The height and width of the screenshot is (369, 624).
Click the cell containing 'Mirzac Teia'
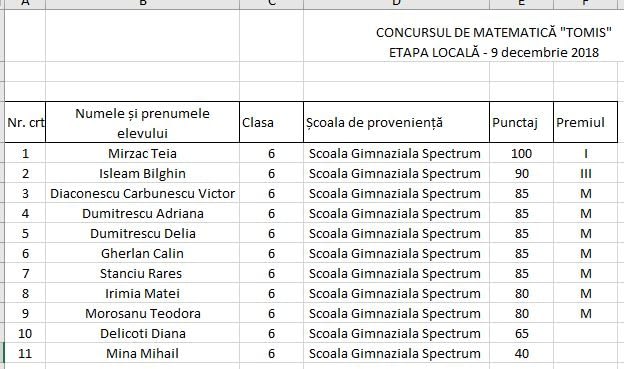[142, 153]
